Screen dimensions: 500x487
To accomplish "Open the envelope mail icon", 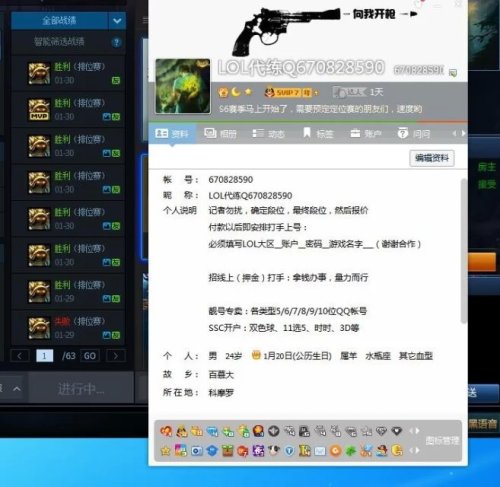I will pyautogui.click(x=320, y=451).
